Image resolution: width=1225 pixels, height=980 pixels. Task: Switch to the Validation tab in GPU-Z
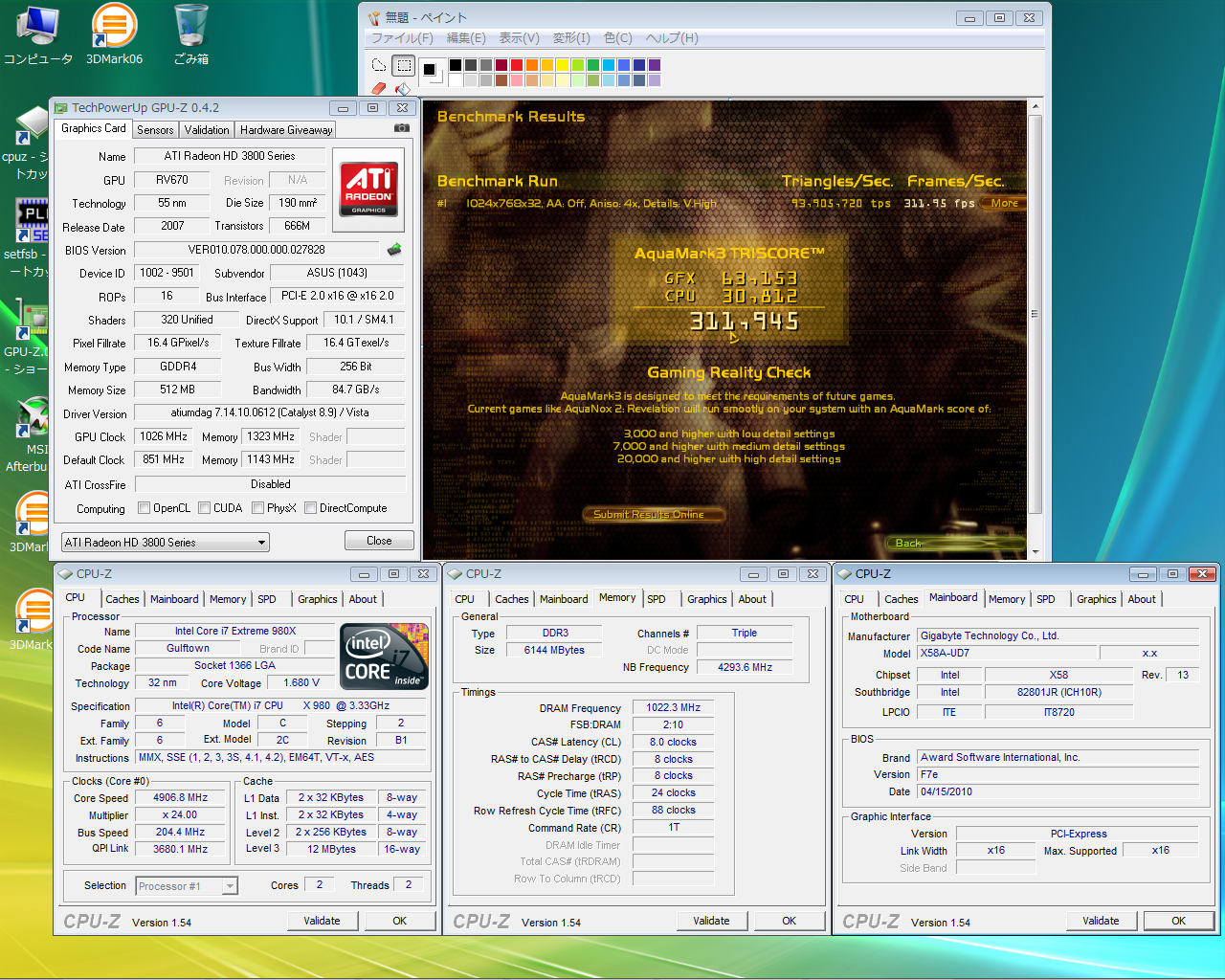(x=207, y=130)
